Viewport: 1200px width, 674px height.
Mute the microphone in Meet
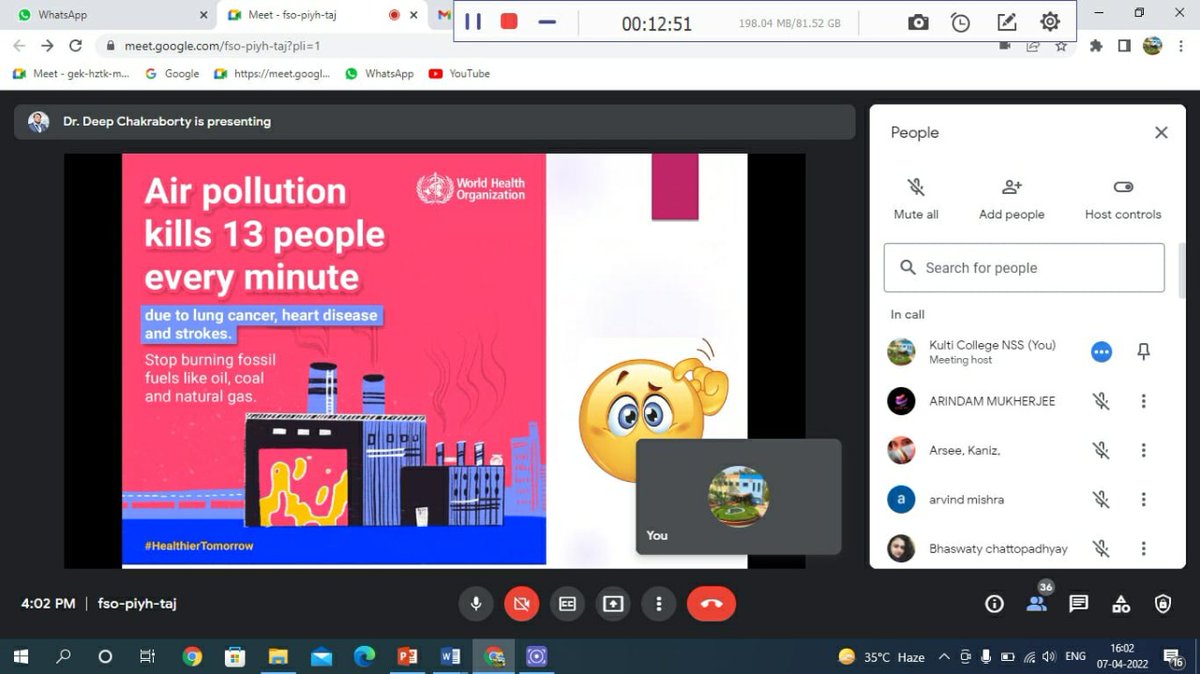(x=476, y=604)
